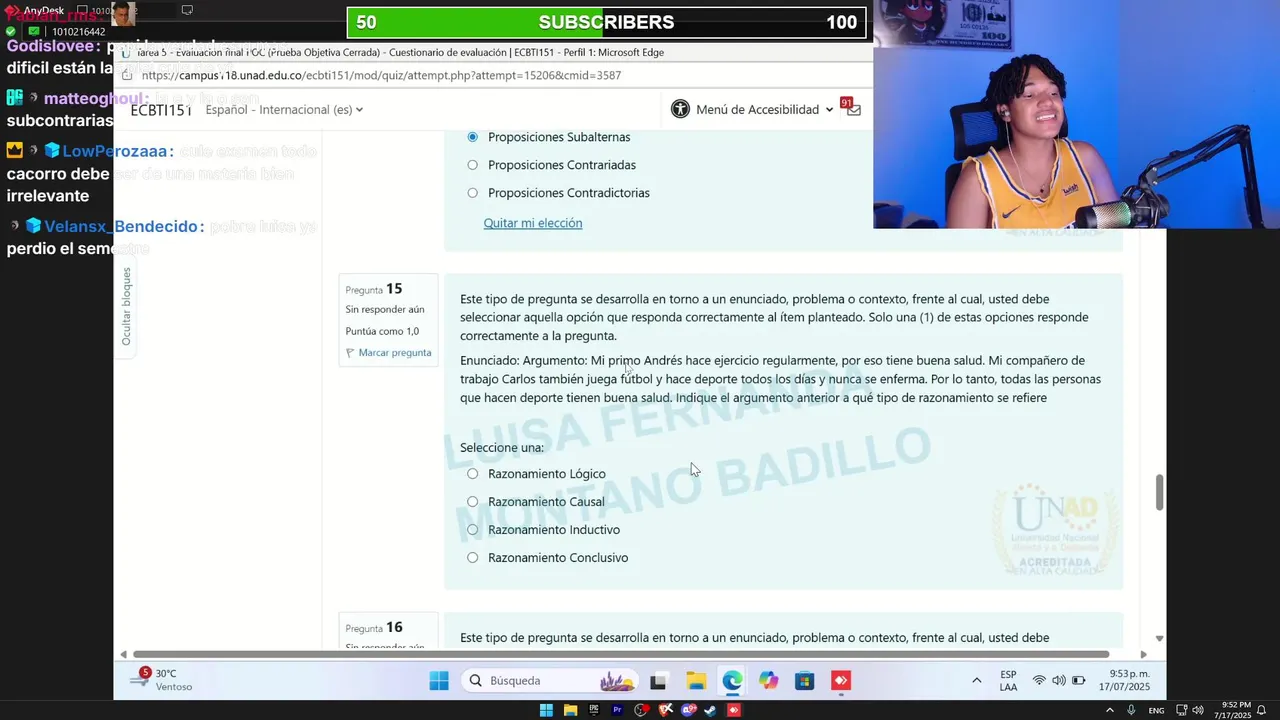Screen dimensions: 1280x720
Task: Click Pregunta 16 question number label
Action: point(374,628)
